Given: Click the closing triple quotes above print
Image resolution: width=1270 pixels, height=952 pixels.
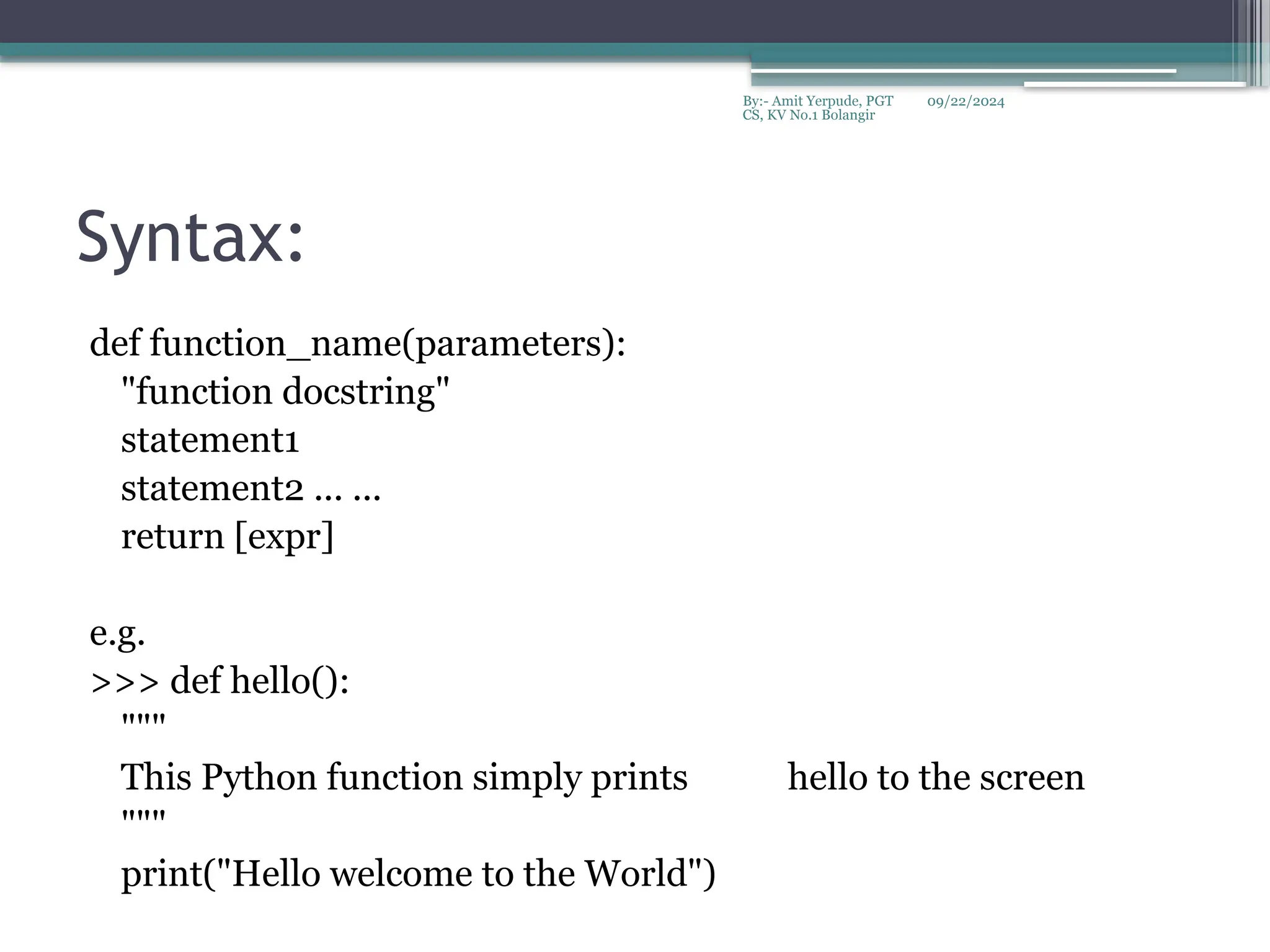Looking at the screenshot, I should (x=143, y=817).
